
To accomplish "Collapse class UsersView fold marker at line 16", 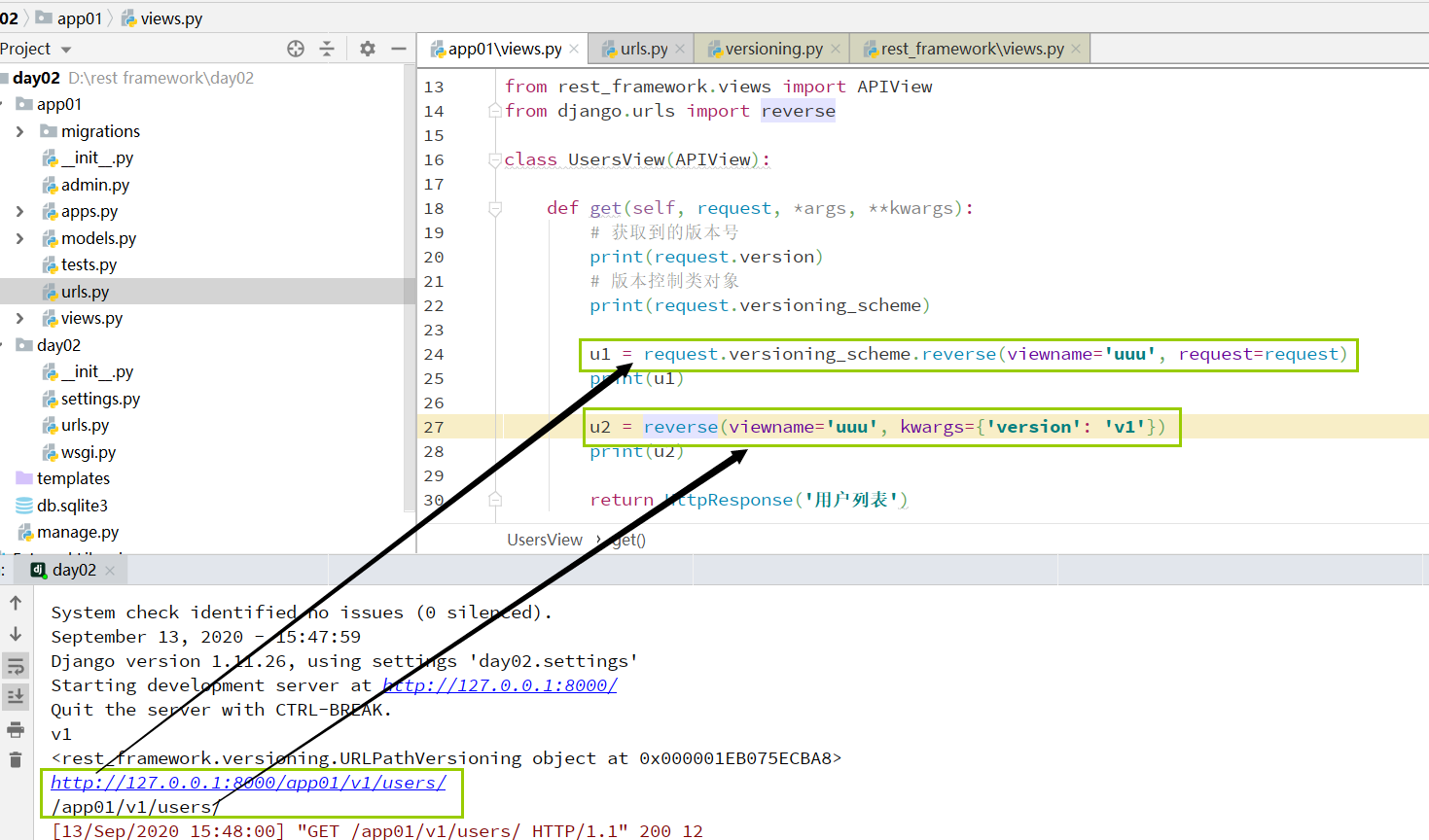I will click(495, 159).
